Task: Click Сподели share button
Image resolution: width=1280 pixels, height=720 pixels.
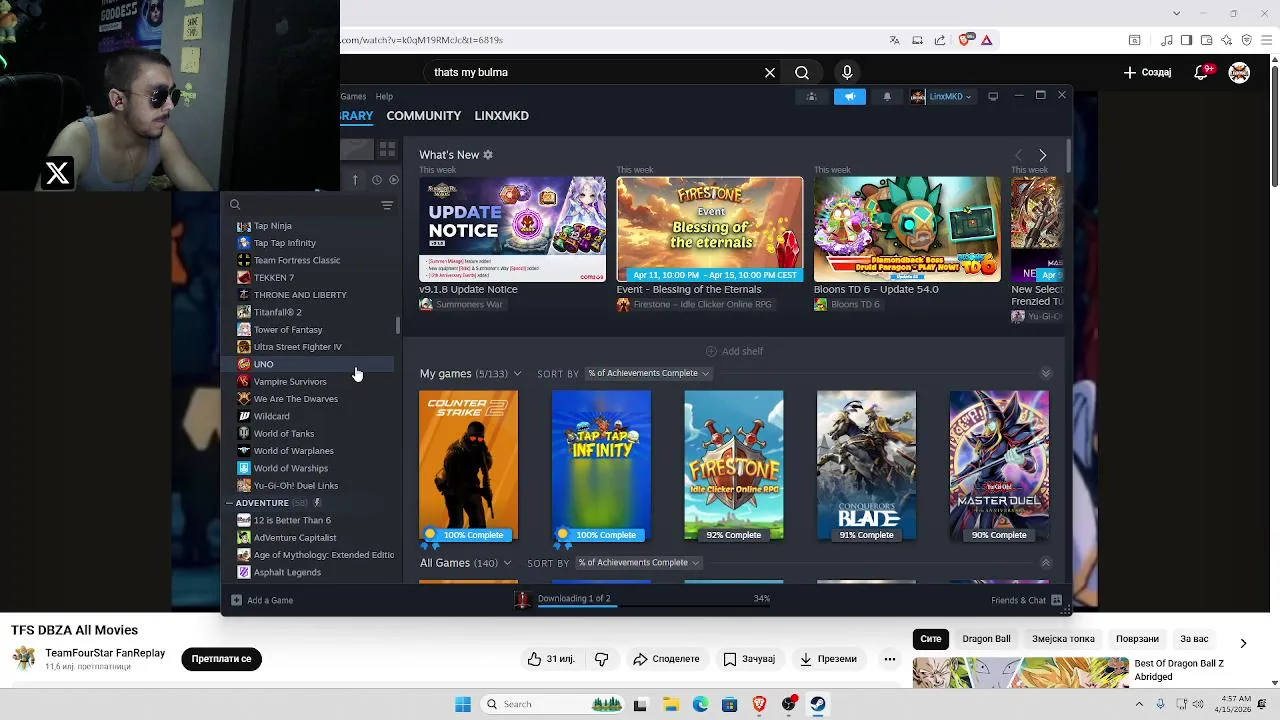Action: click(x=666, y=659)
